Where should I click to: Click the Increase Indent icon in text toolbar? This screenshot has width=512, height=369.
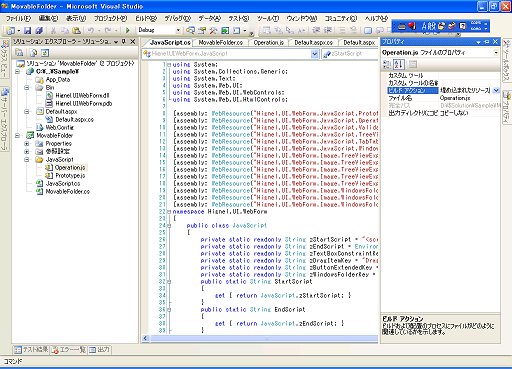(328, 30)
